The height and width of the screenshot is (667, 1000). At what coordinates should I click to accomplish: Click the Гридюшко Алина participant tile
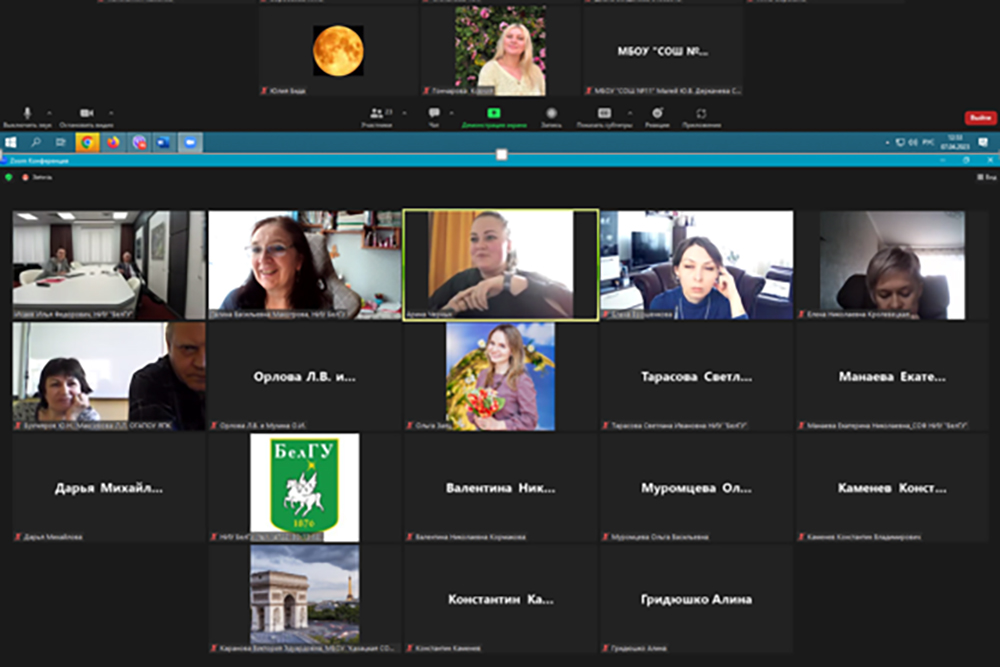click(696, 599)
